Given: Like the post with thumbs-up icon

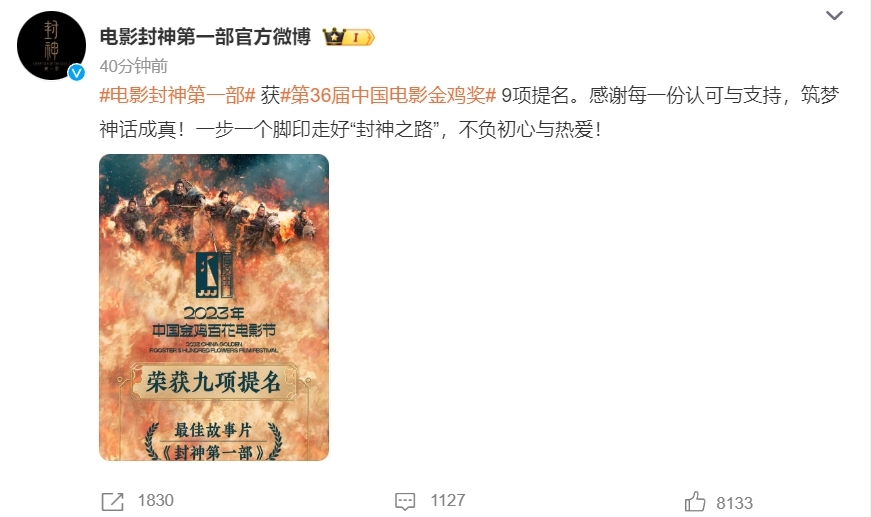Looking at the screenshot, I should pos(695,501).
